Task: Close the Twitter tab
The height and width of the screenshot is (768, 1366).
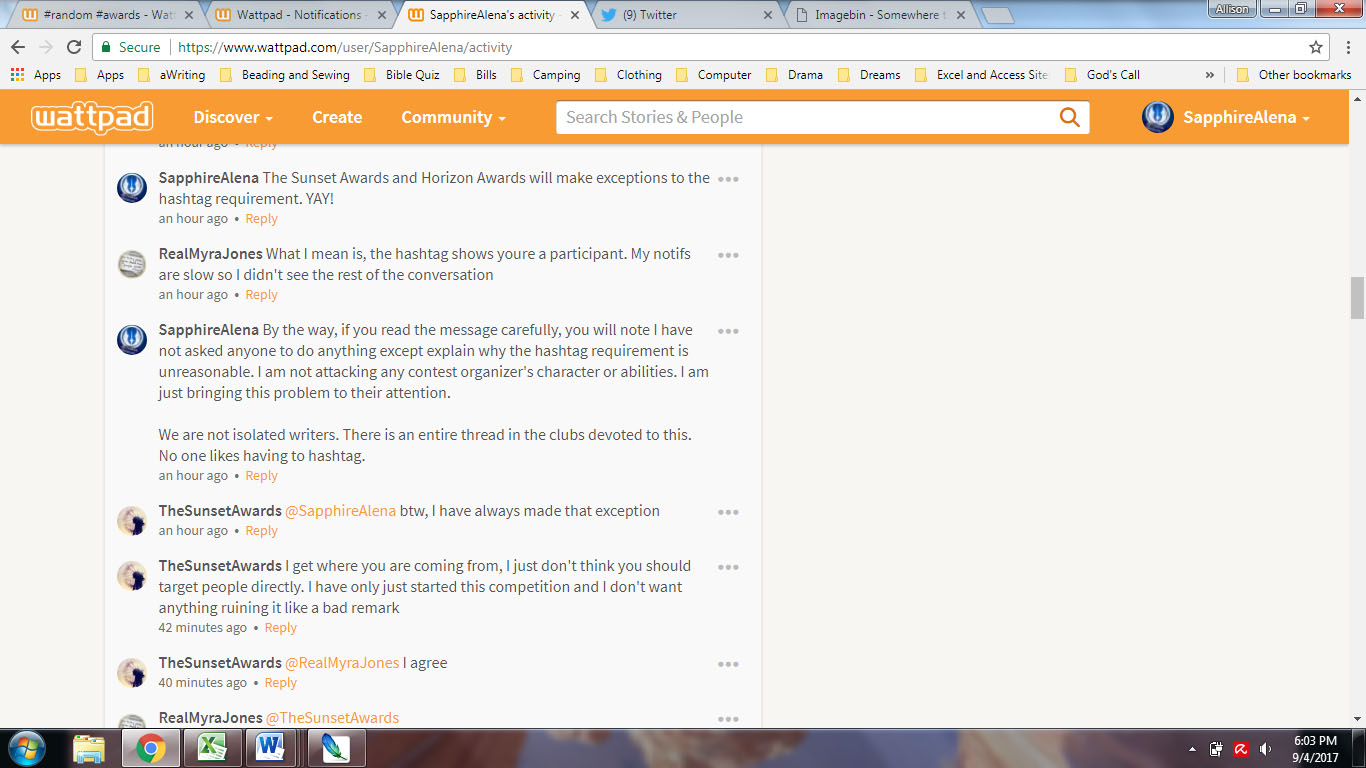Action: pyautogui.click(x=768, y=15)
